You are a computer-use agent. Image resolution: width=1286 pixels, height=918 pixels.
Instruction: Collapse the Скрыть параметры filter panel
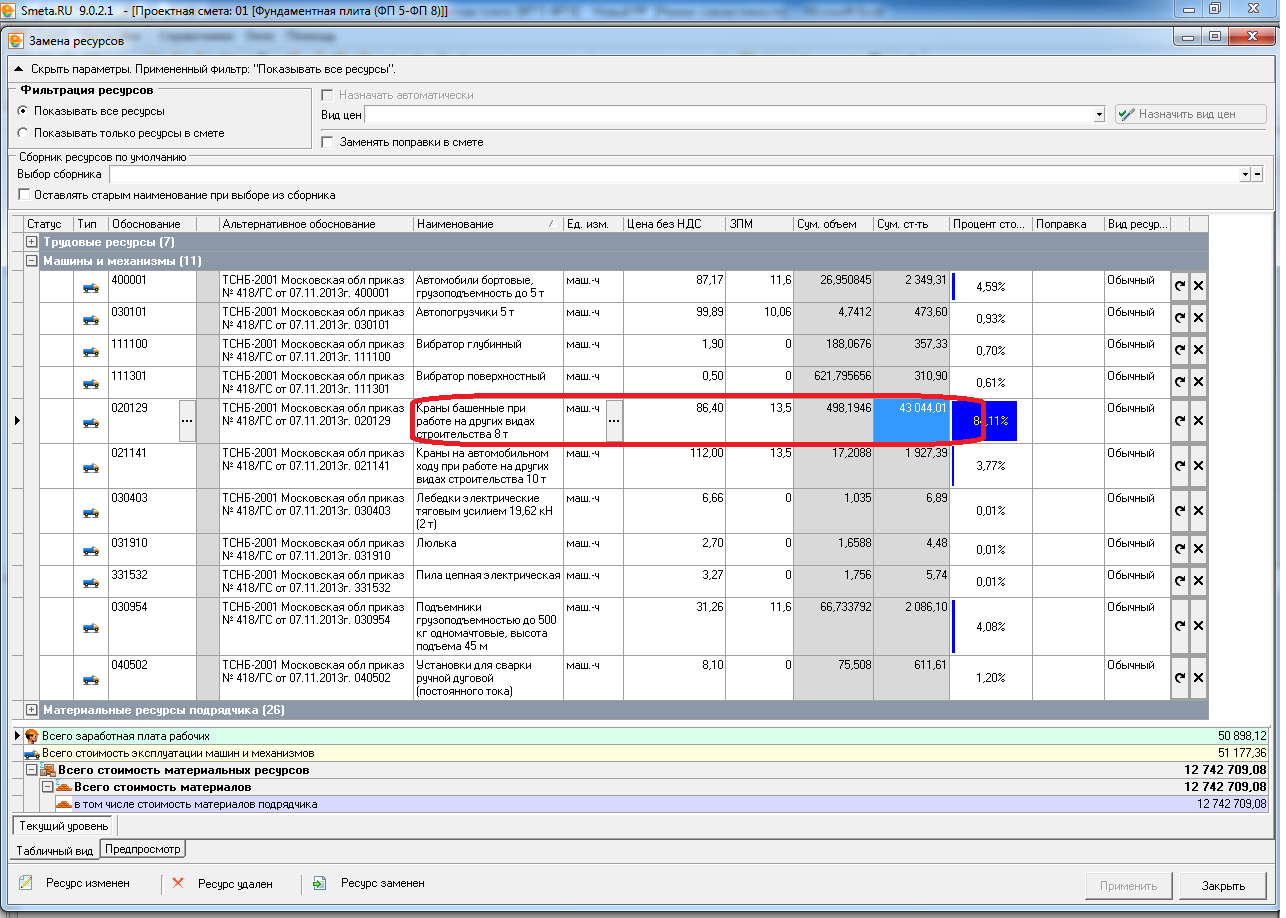point(18,69)
